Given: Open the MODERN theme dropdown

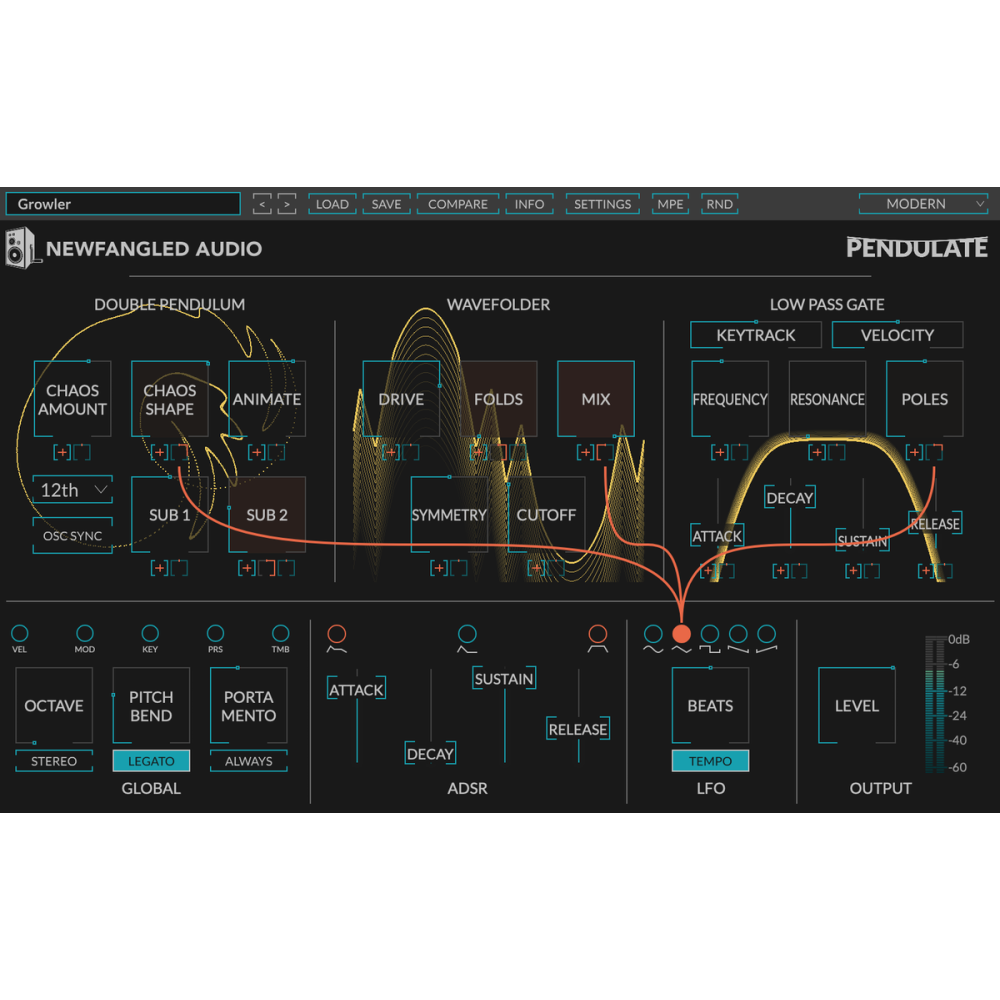Looking at the screenshot, I should click(x=923, y=204).
